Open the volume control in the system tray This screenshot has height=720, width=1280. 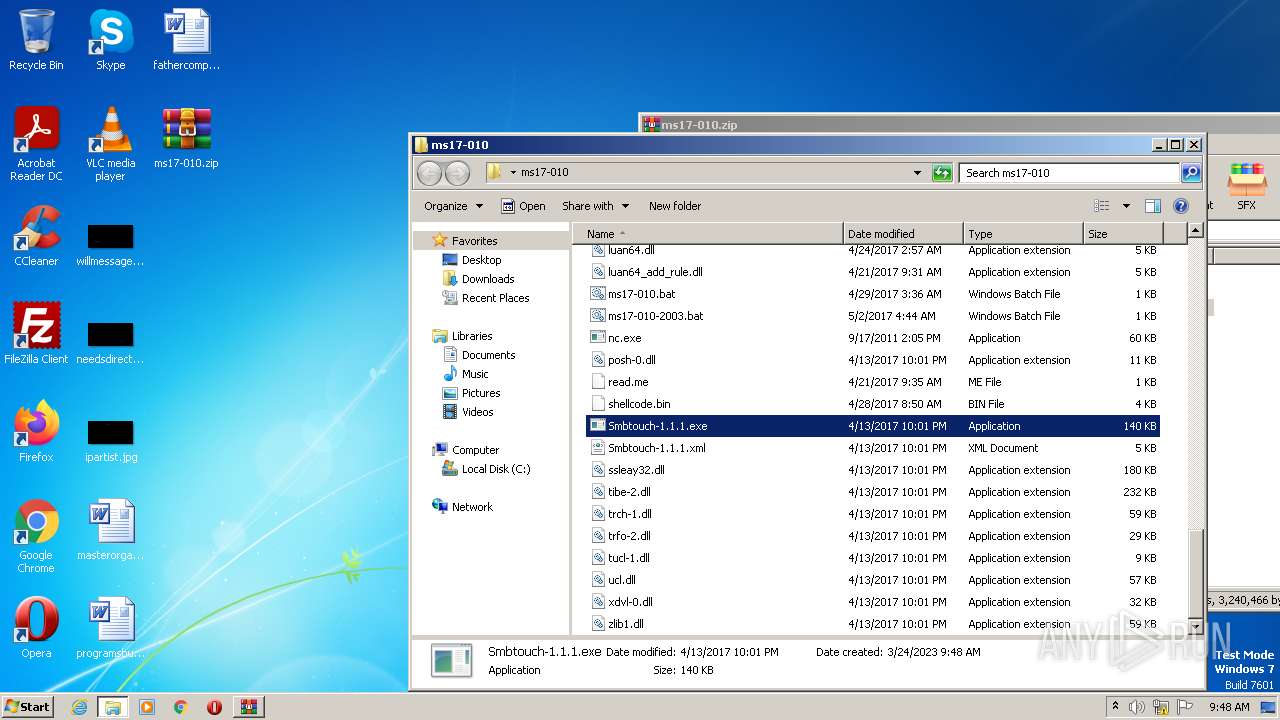[x=1136, y=707]
